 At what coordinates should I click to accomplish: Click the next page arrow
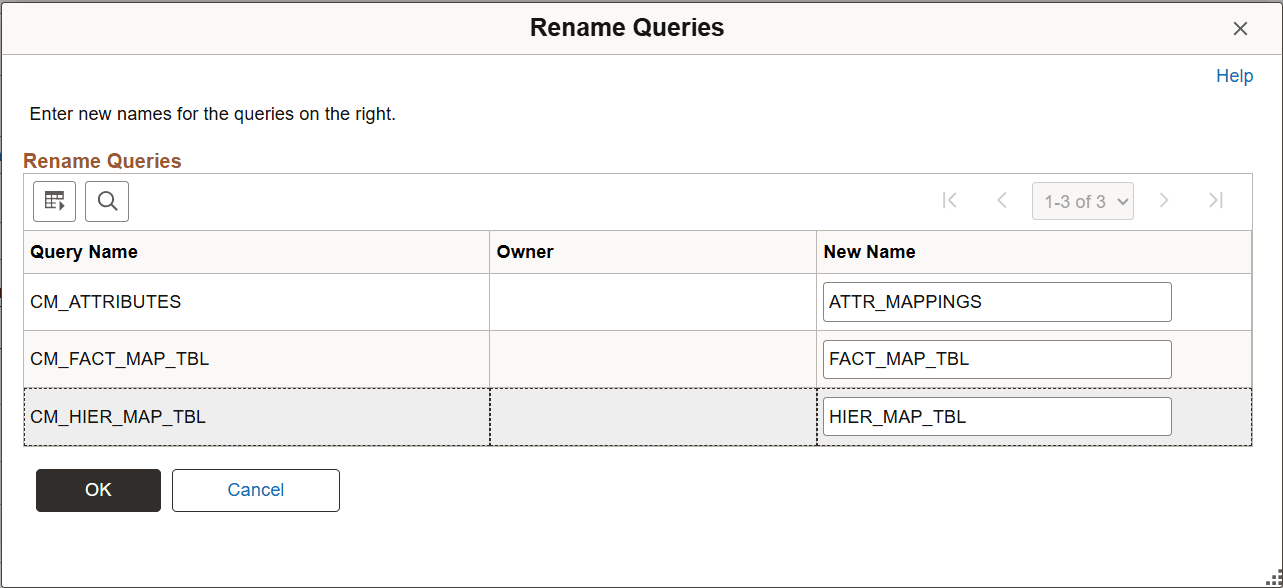[x=1164, y=200]
